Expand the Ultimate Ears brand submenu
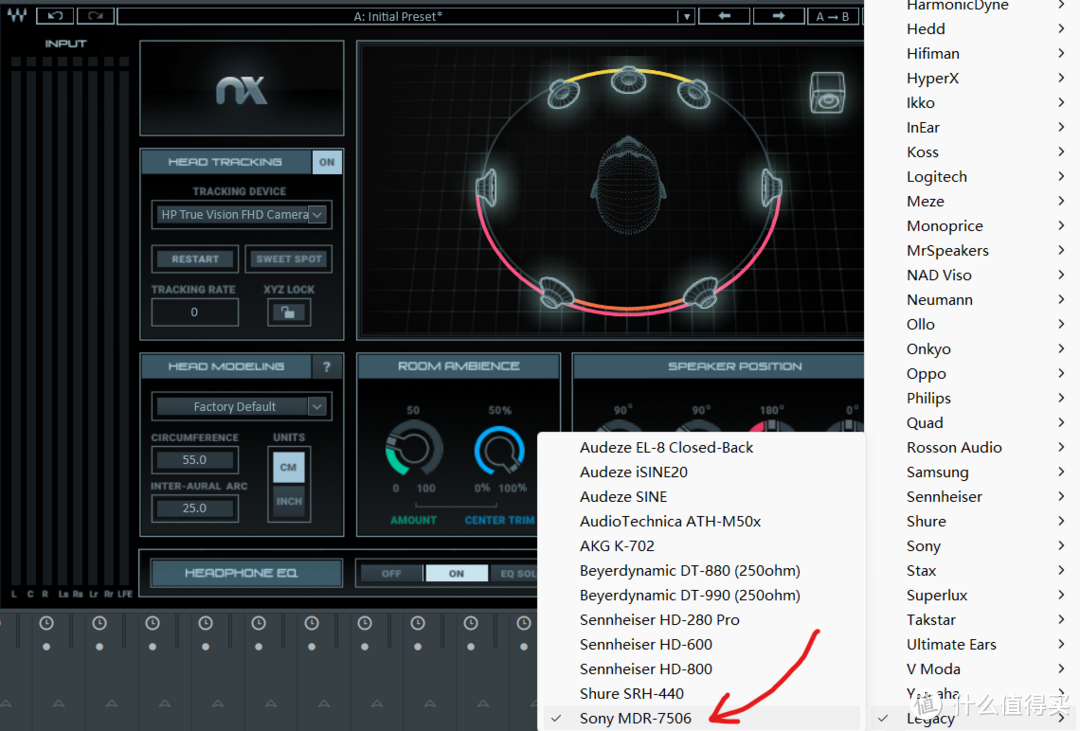 tap(974, 644)
